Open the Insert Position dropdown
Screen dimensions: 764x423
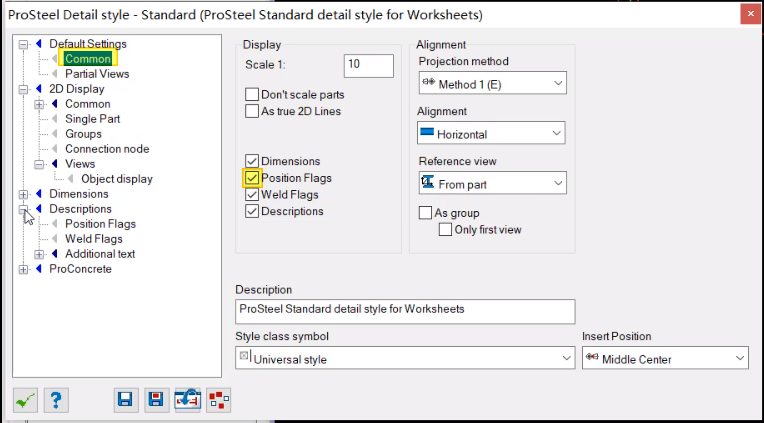665,358
